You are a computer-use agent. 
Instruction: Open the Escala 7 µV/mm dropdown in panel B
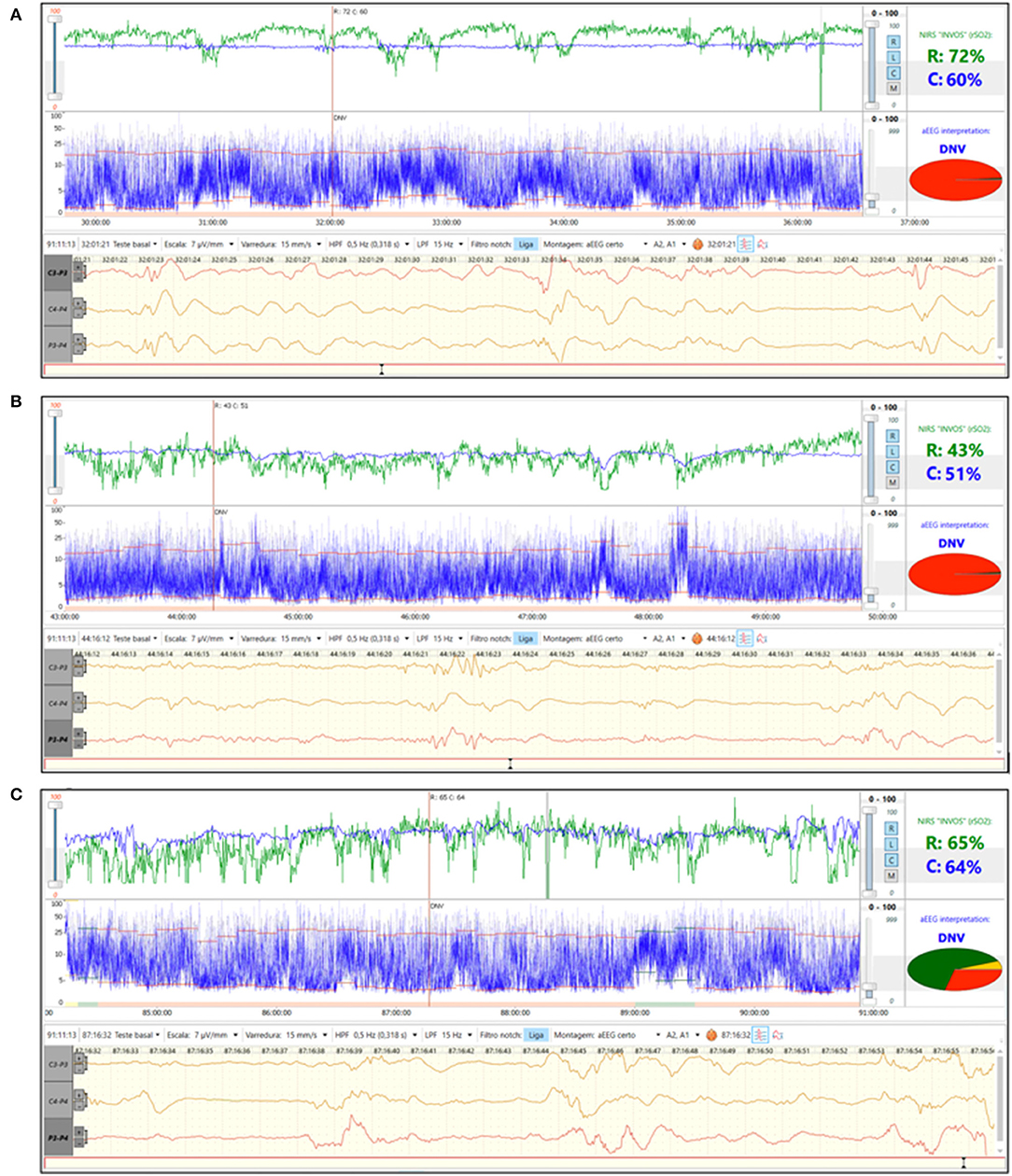pos(199,637)
